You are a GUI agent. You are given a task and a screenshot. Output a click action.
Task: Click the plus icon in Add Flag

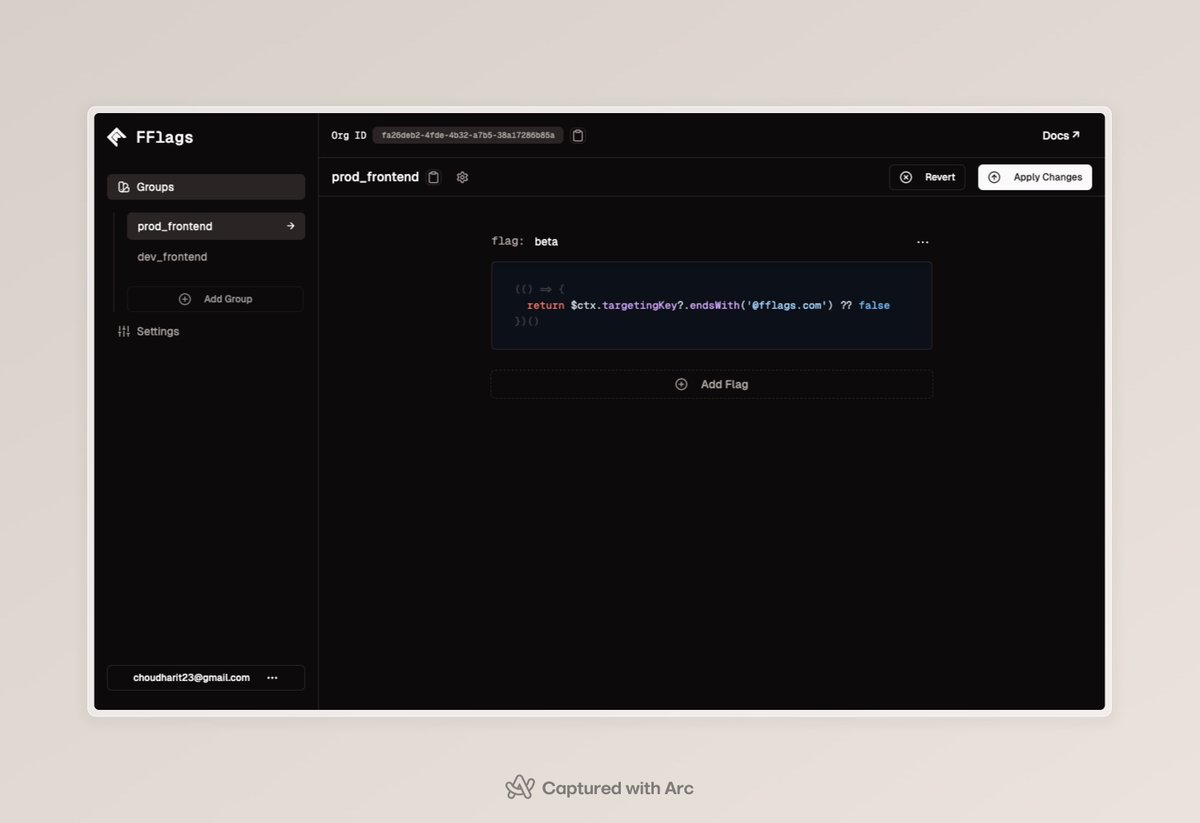click(x=681, y=383)
